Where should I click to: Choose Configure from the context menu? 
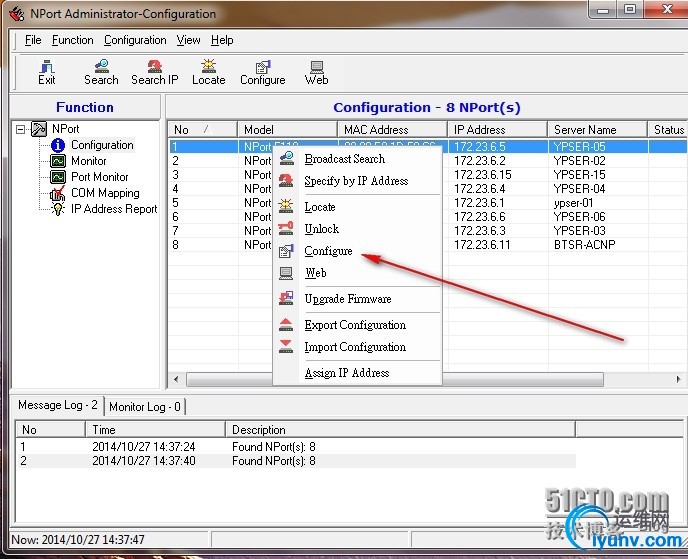[x=328, y=251]
